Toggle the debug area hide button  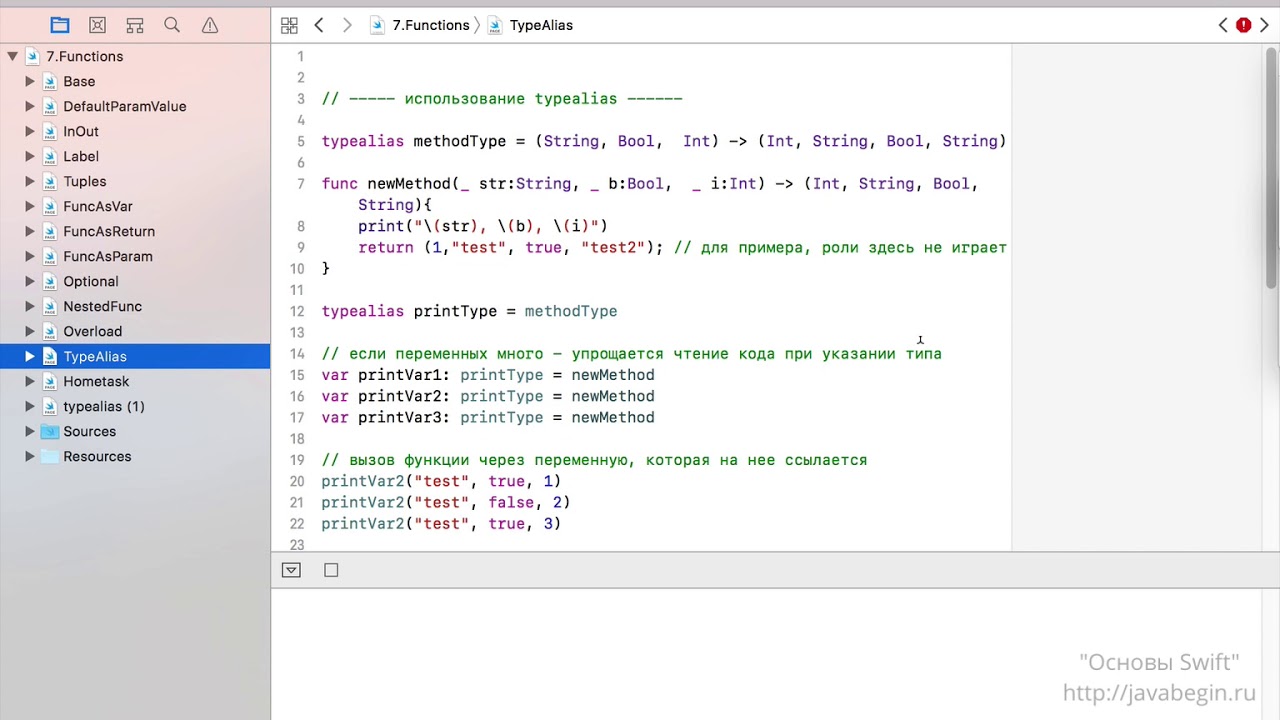(291, 570)
